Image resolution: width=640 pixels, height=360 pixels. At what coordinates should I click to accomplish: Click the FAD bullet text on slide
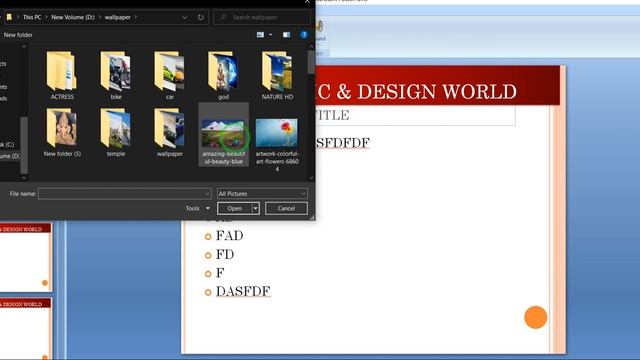pos(229,236)
